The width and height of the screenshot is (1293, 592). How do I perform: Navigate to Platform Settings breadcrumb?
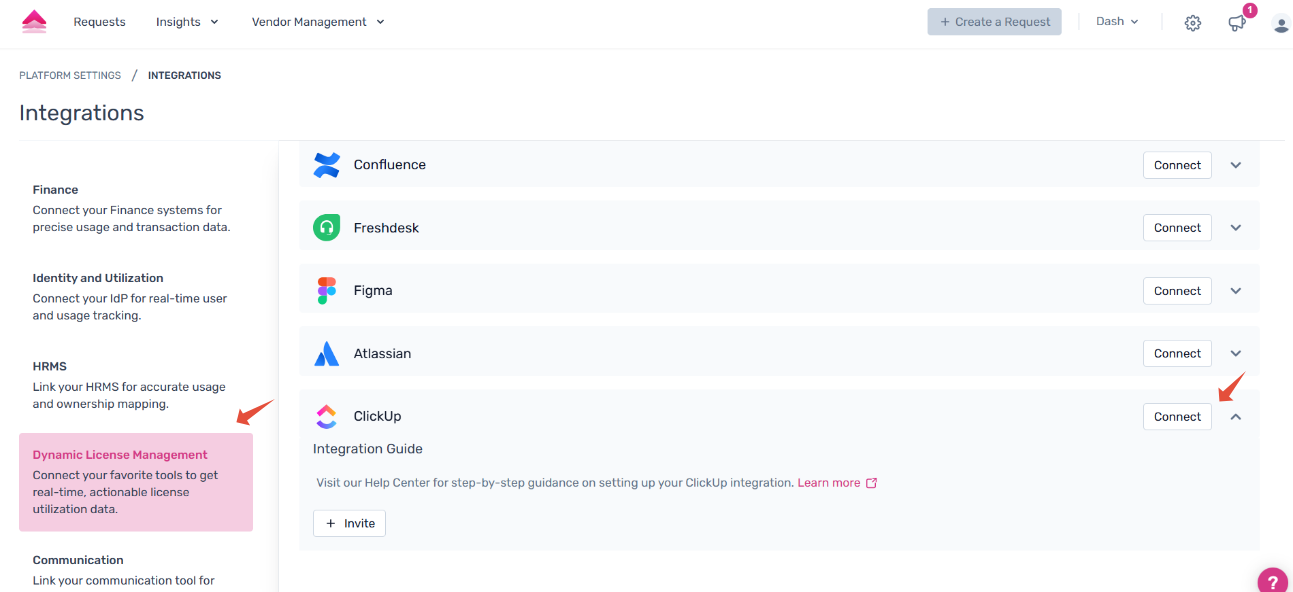[x=70, y=76]
